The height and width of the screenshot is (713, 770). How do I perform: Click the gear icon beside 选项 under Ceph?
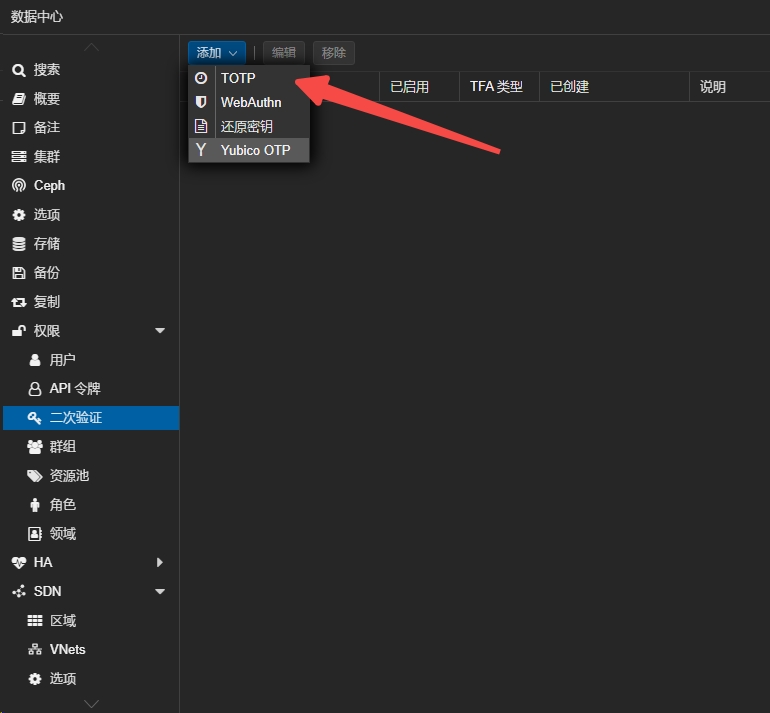point(19,215)
